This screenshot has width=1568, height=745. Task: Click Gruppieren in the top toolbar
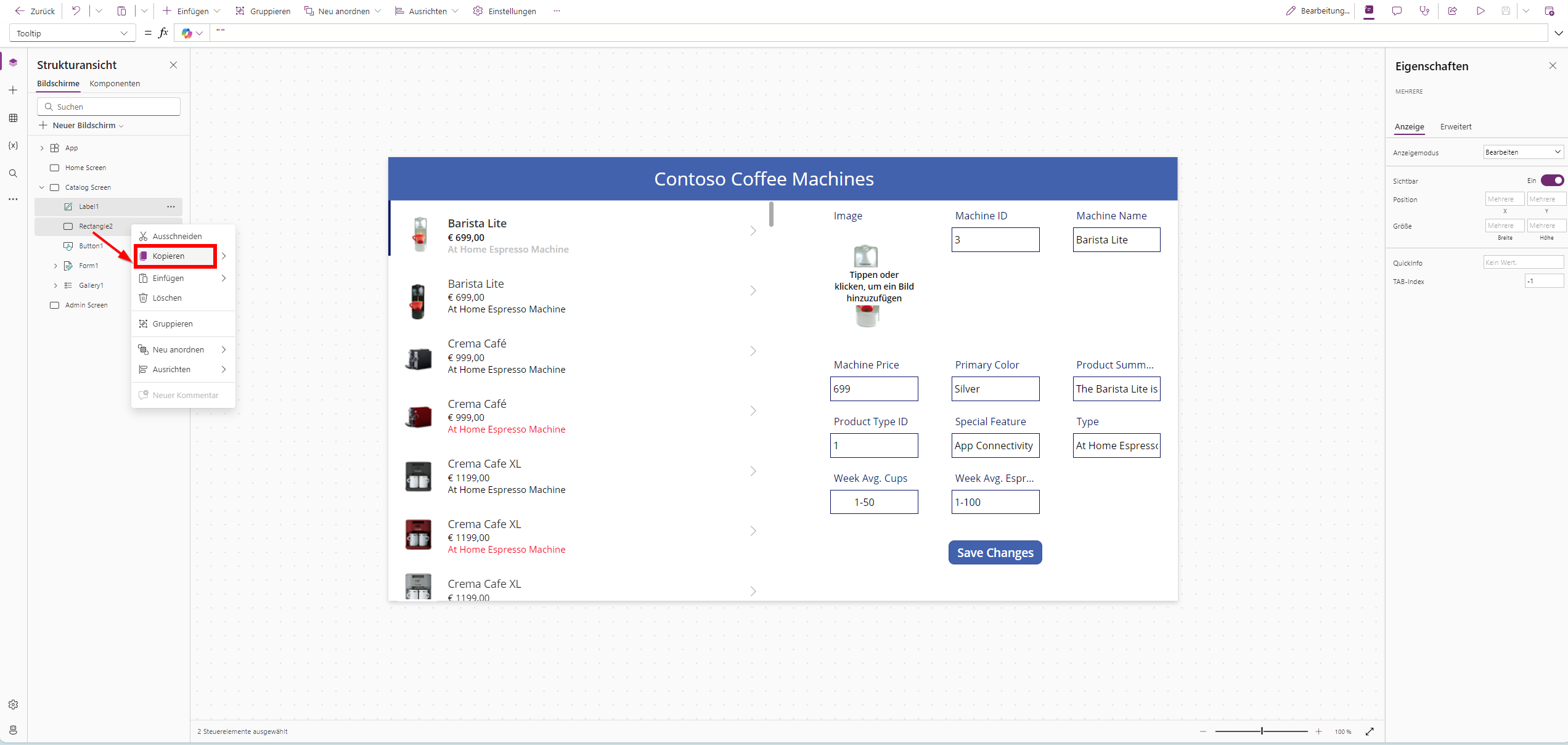[x=263, y=11]
